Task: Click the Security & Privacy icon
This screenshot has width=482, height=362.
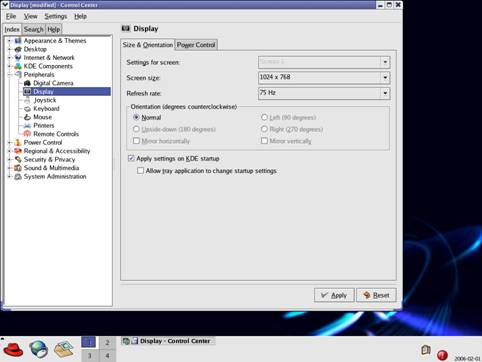Action: 18,159
